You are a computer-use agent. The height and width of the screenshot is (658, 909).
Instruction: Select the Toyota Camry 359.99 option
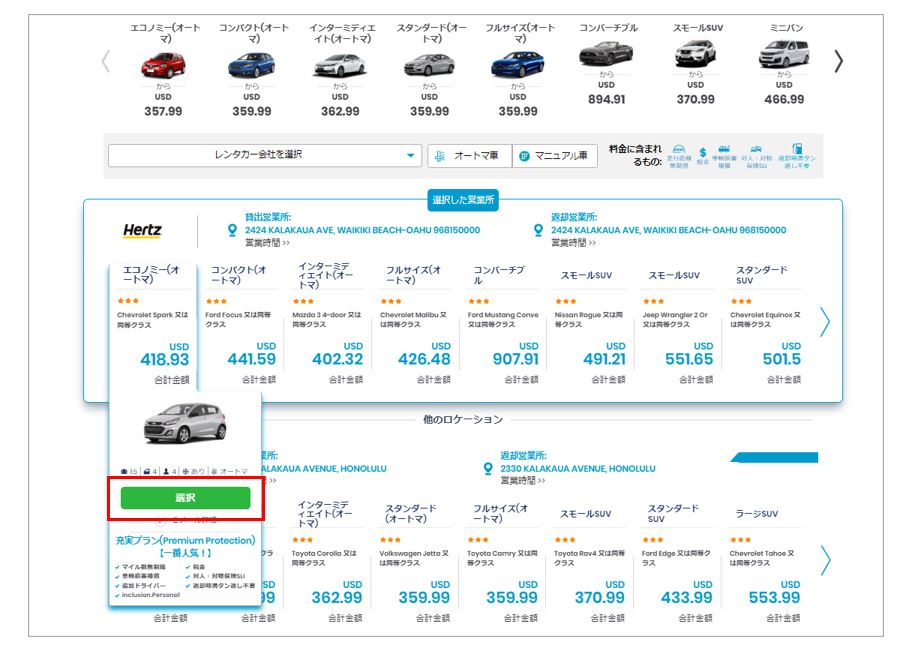tap(503, 562)
